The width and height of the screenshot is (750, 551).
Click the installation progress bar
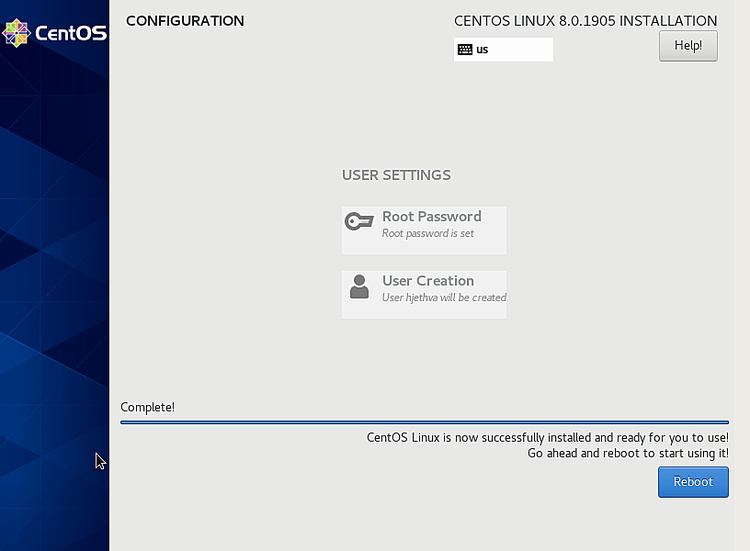pyautogui.click(x=424, y=422)
